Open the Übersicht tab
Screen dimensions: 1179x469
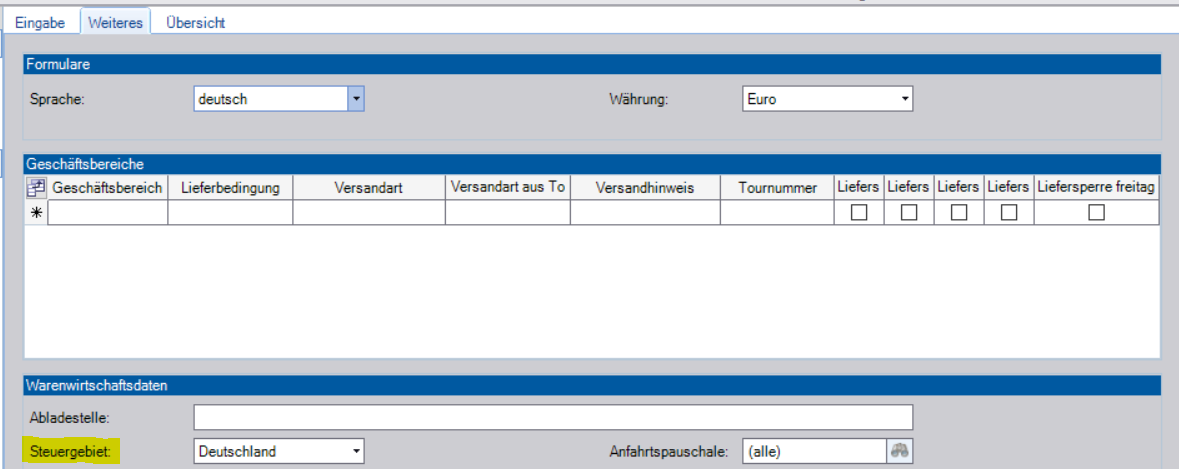click(x=195, y=22)
